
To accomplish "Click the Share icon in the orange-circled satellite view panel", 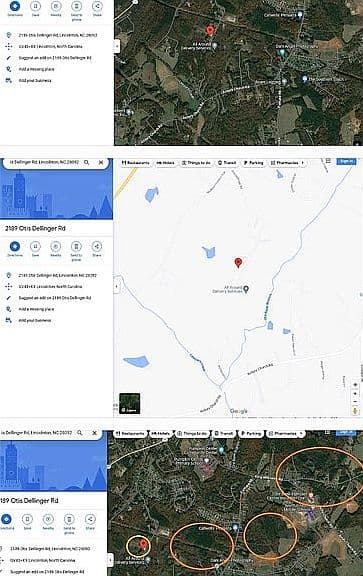I will click(90, 519).
